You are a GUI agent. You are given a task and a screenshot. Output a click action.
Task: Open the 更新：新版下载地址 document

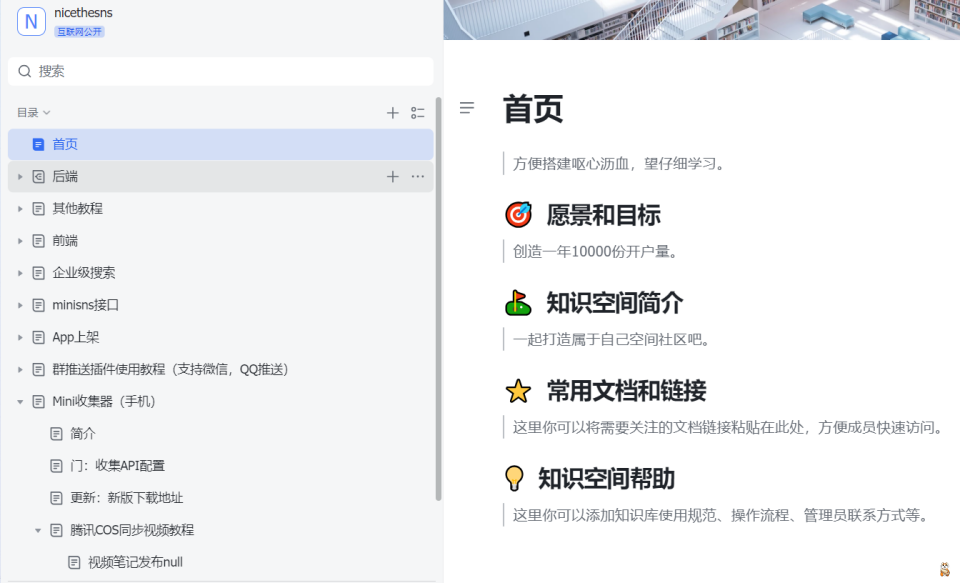click(126, 498)
